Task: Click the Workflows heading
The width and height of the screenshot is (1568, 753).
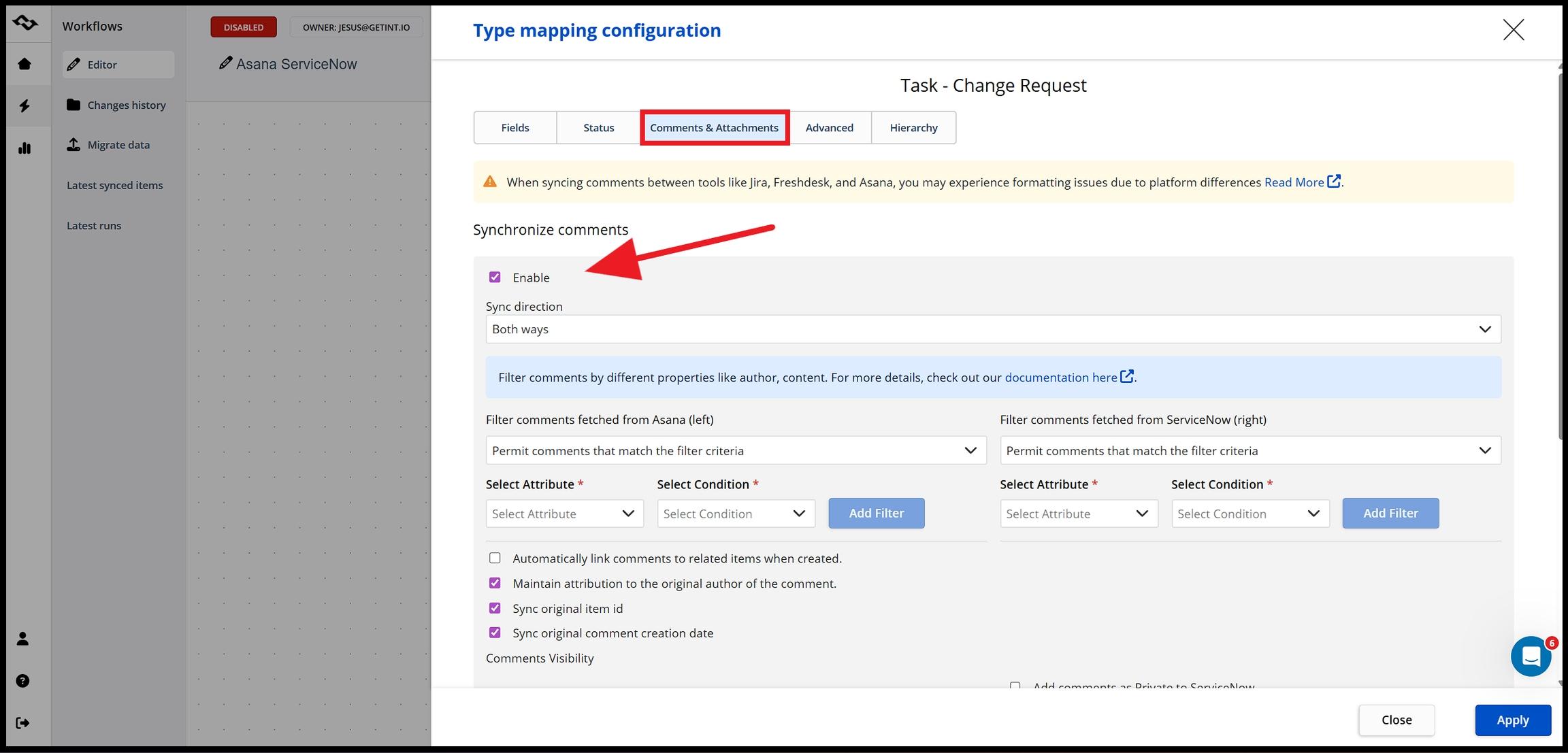Action: [93, 26]
